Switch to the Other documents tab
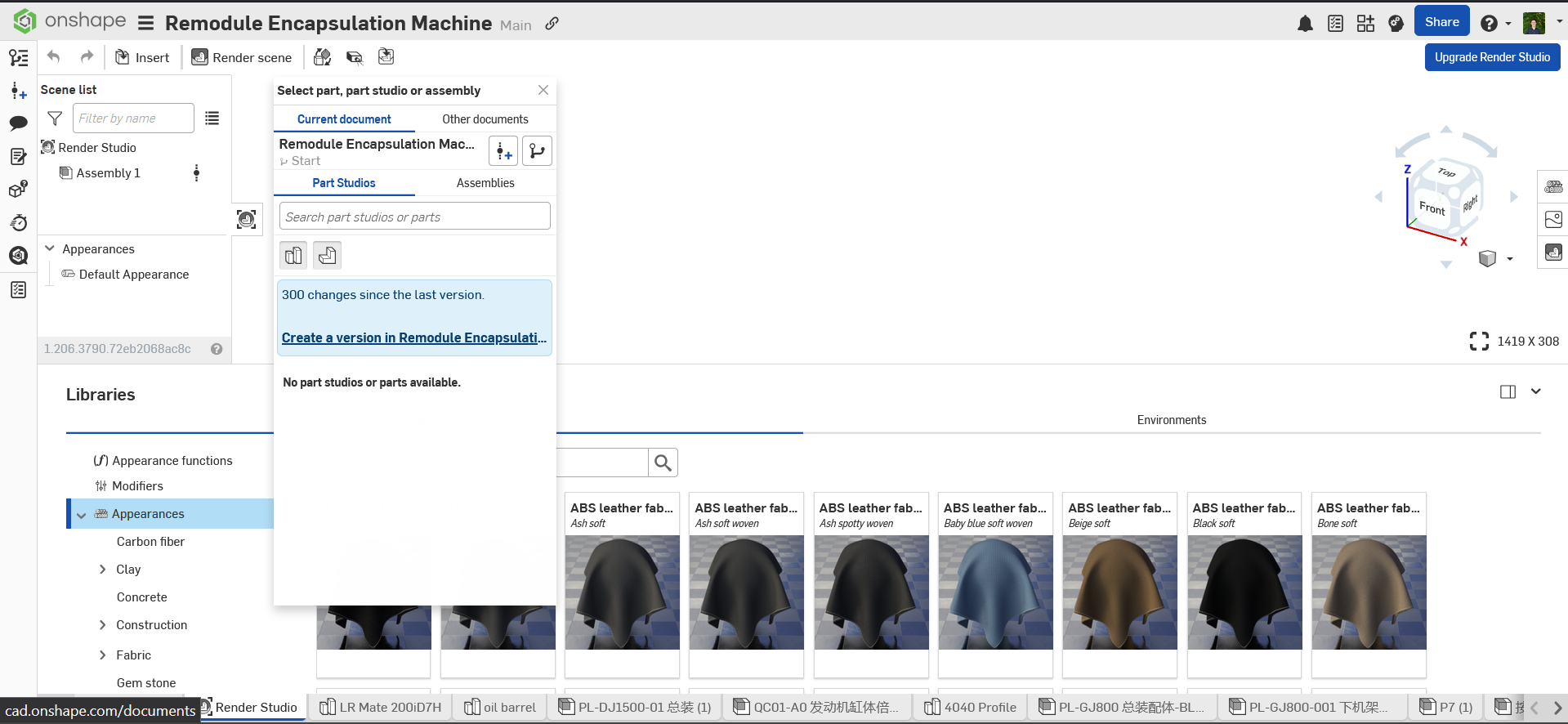 [x=485, y=119]
